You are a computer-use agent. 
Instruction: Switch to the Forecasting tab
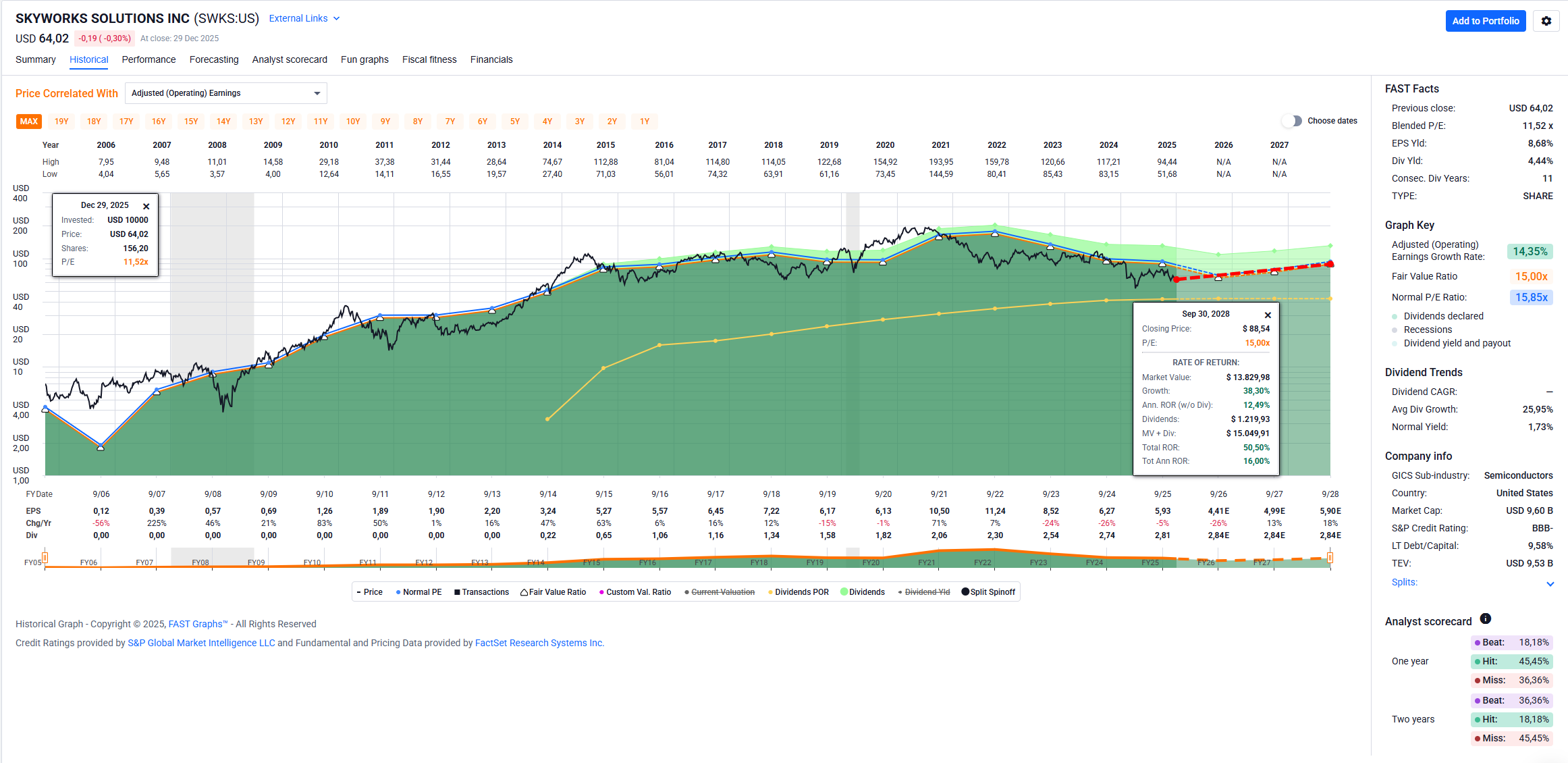[x=214, y=59]
